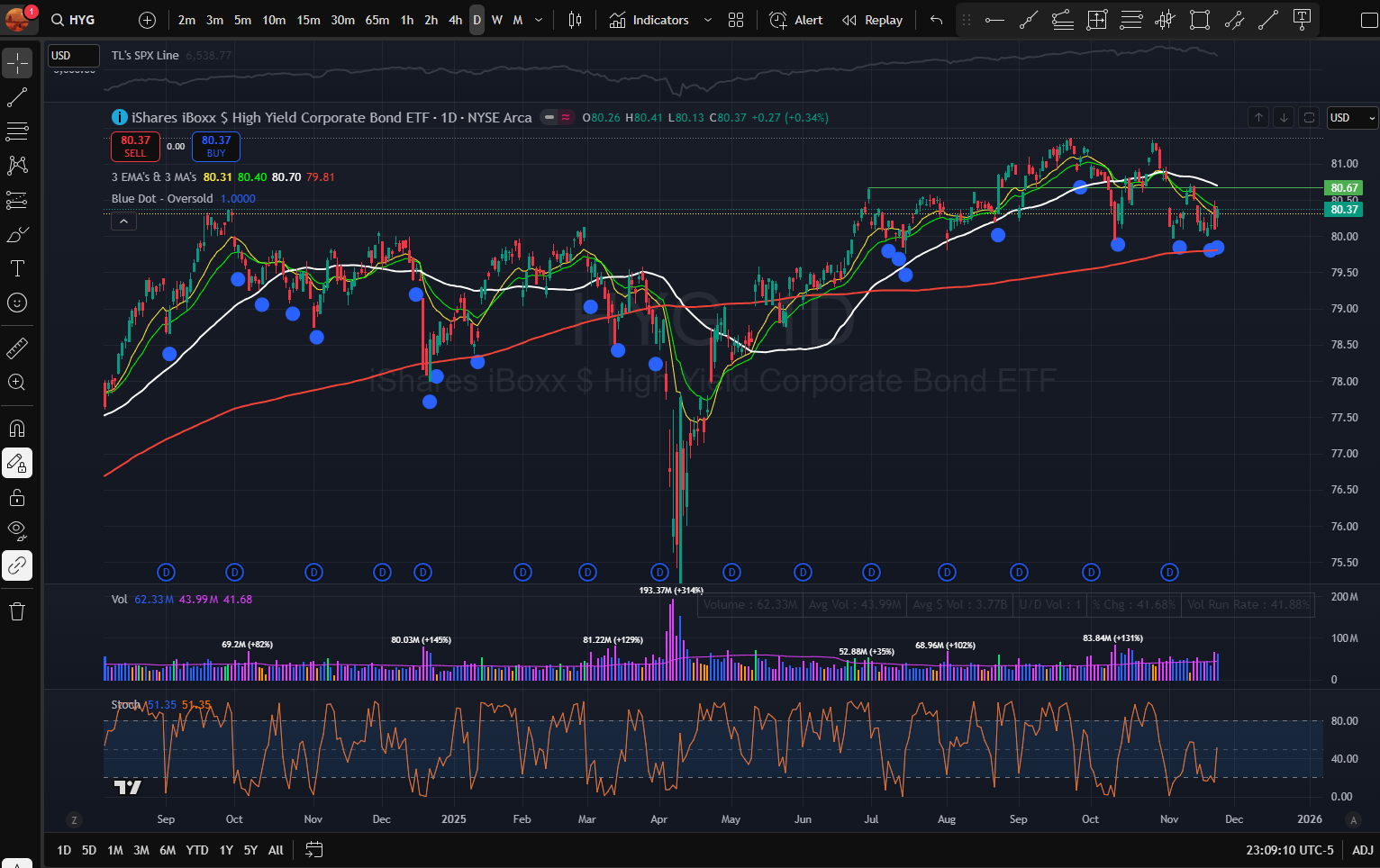Open the USD box in SPX Line pane
The height and width of the screenshot is (868, 1380).
click(x=73, y=56)
